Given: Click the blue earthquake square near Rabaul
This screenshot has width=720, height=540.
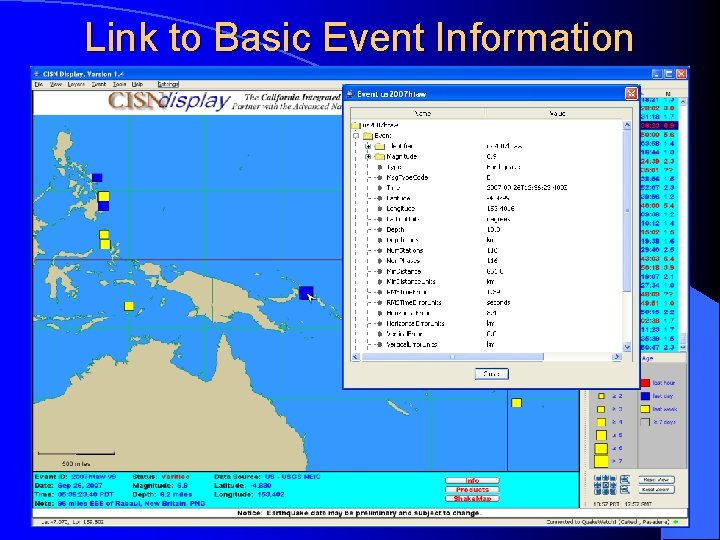Looking at the screenshot, I should coord(306,292).
